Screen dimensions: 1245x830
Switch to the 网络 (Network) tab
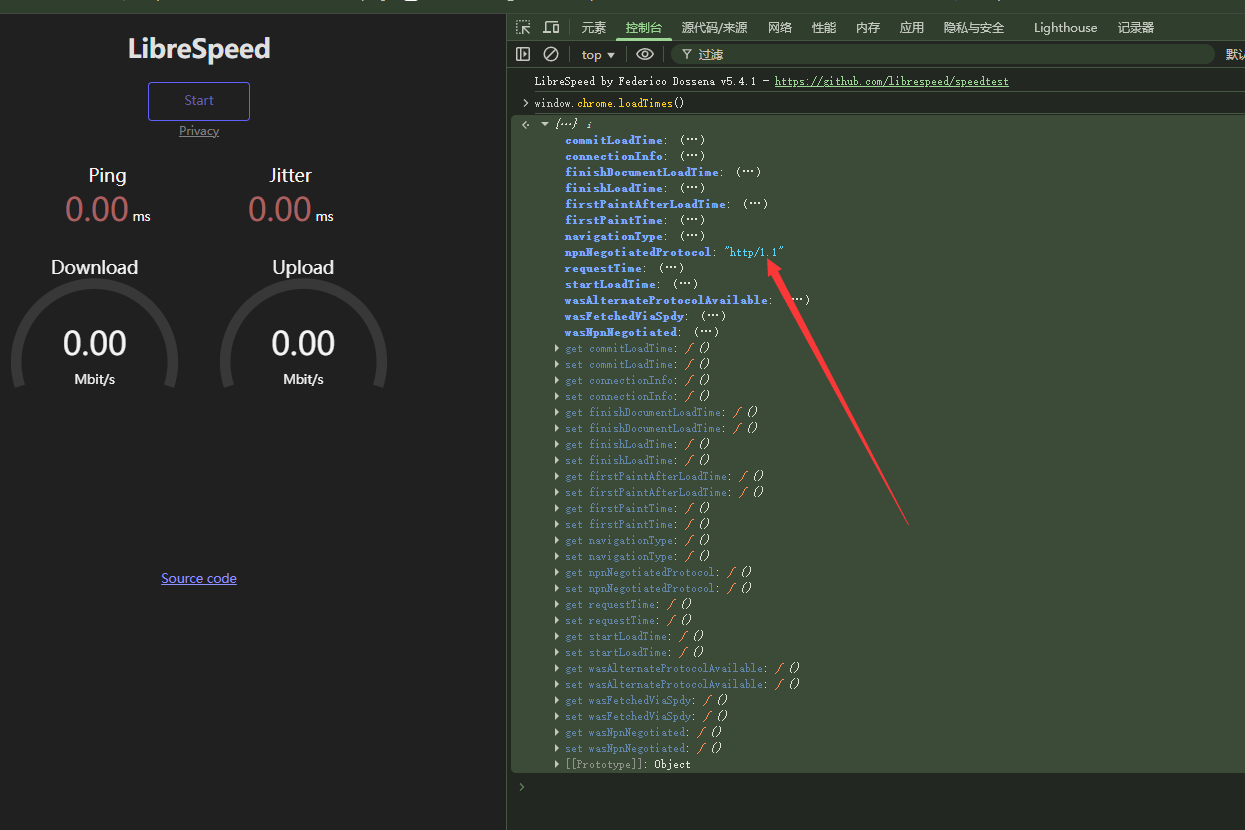pos(779,28)
